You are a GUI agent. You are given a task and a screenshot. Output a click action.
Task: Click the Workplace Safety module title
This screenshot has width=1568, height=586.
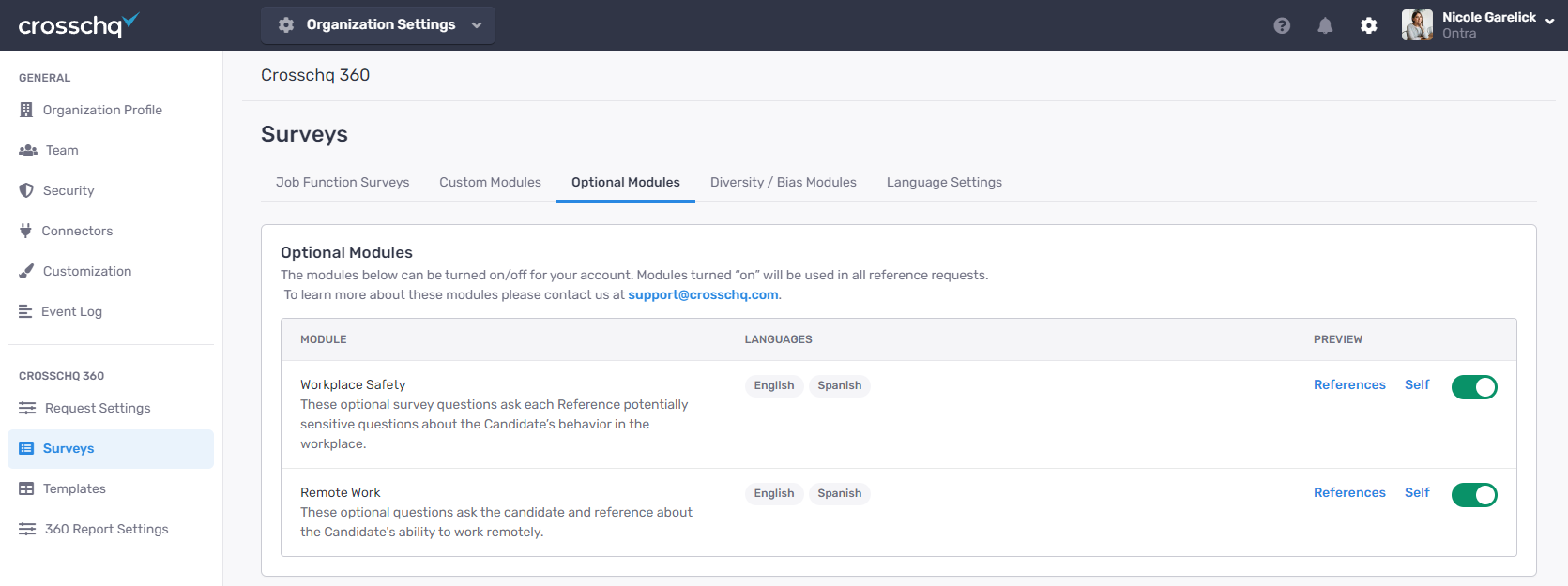[353, 384]
